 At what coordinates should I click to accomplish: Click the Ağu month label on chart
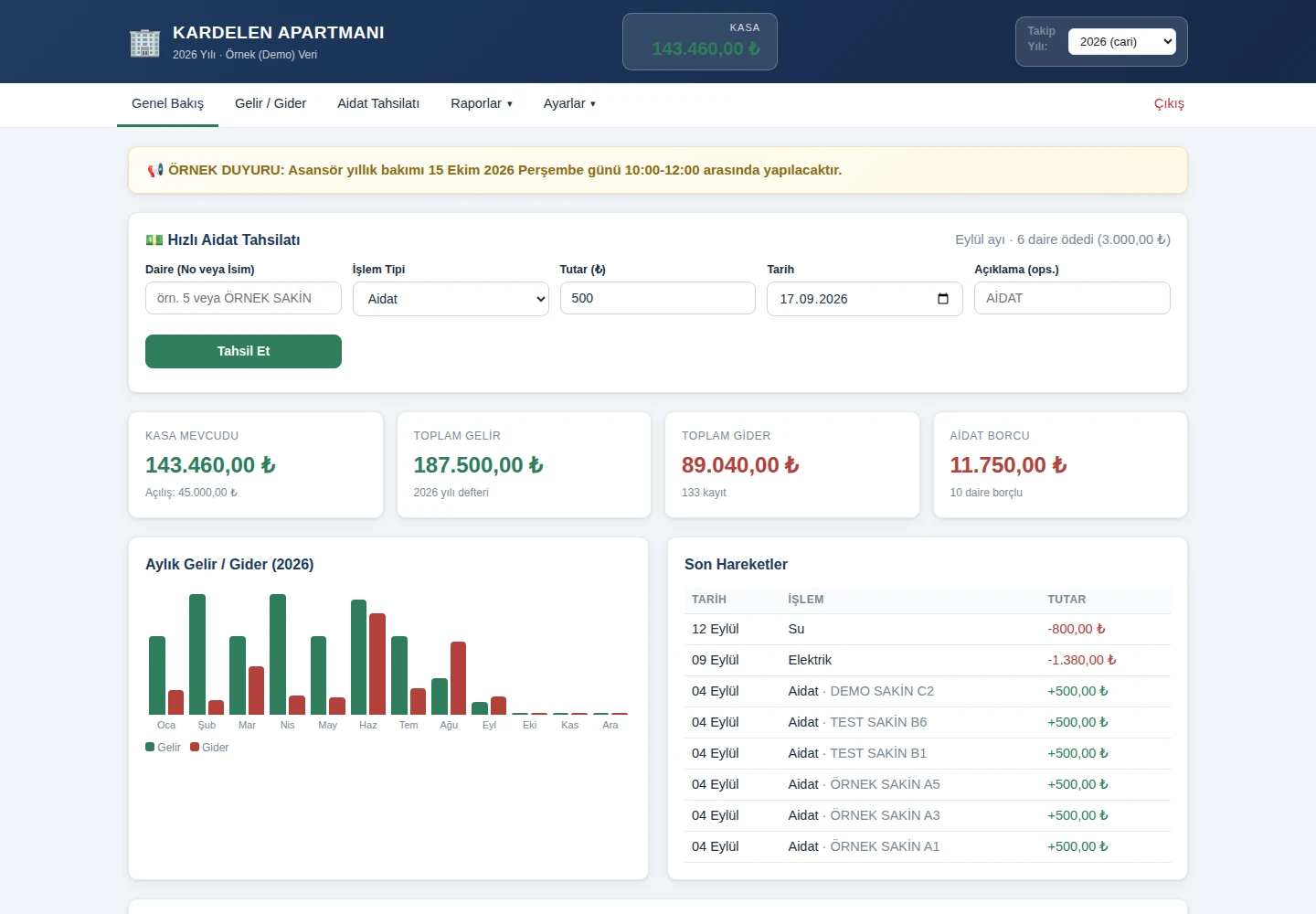[x=449, y=725]
